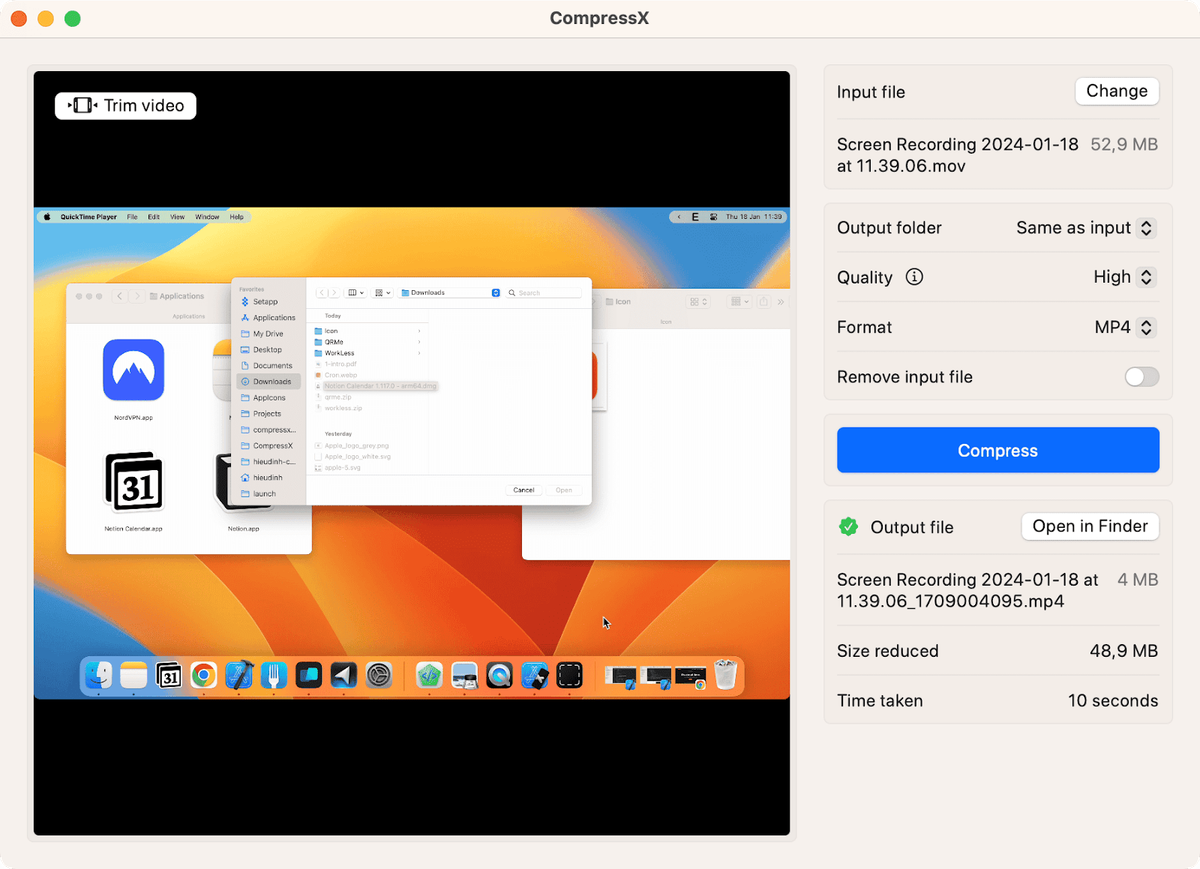Click the Finder dock icon in the preview
This screenshot has width=1200, height=869.
coord(98,675)
